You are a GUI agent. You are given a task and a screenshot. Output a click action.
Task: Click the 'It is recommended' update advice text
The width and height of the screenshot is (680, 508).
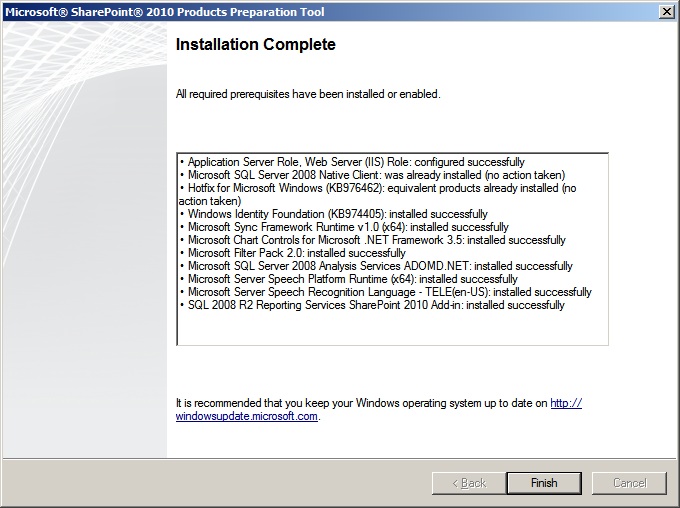coord(362,403)
